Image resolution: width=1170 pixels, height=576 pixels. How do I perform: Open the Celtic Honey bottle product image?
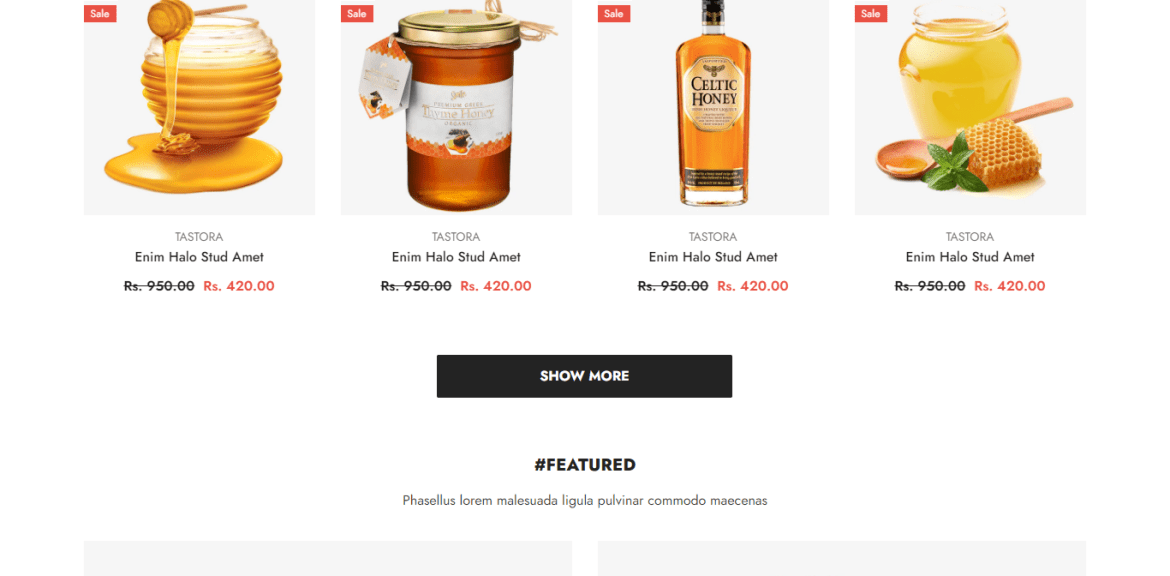[713, 107]
